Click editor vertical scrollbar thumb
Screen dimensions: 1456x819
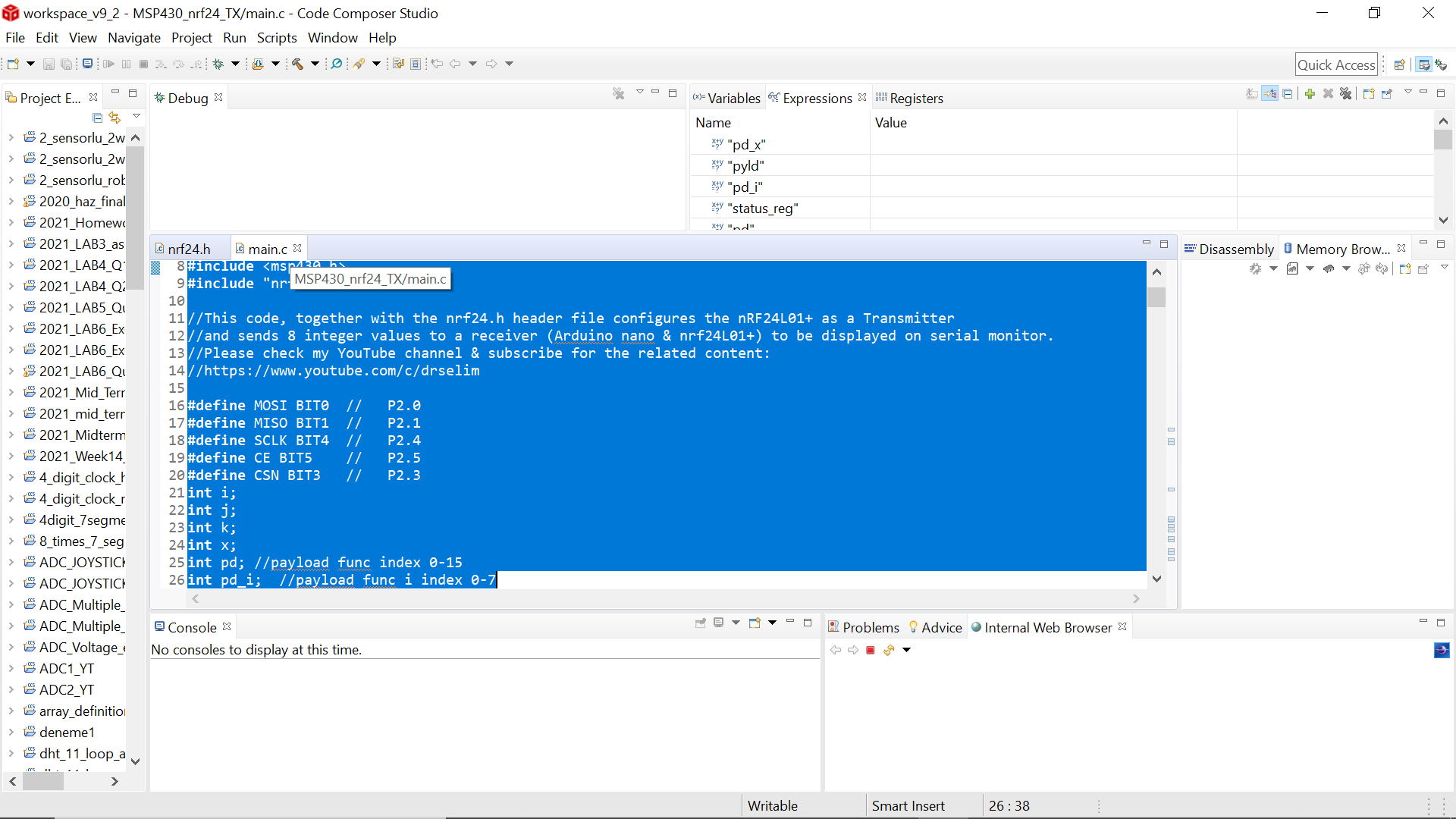[1156, 297]
